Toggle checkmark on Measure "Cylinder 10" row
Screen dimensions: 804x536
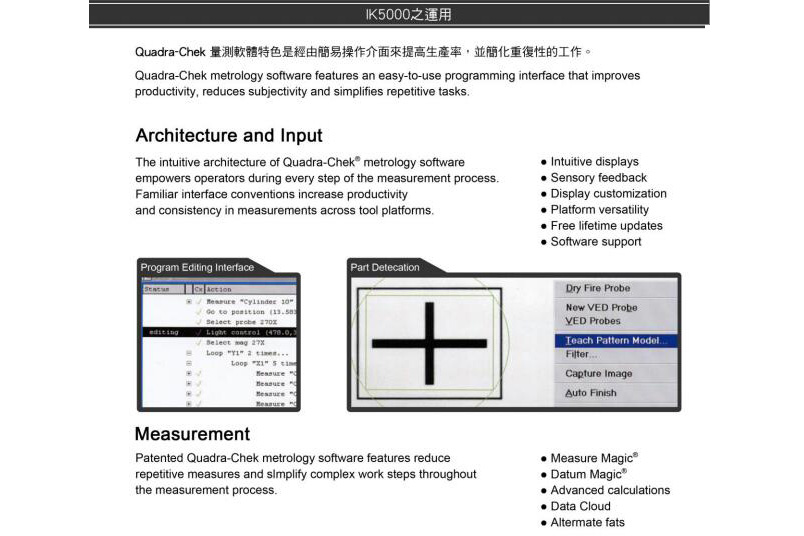click(199, 302)
